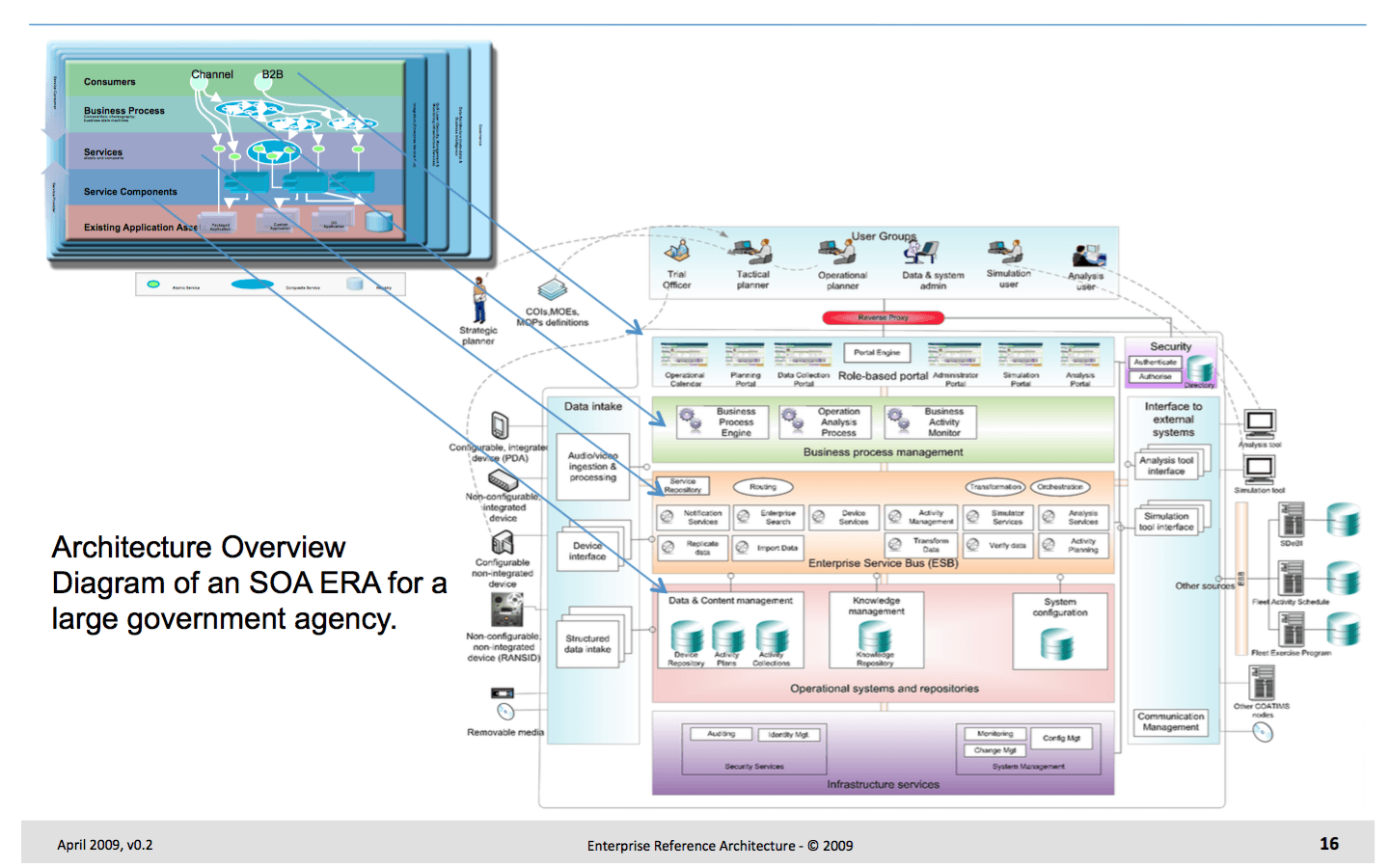The width and height of the screenshot is (1389, 868).
Task: Select the 'B2B' label in SOA diagram
Action: pyautogui.click(x=273, y=74)
